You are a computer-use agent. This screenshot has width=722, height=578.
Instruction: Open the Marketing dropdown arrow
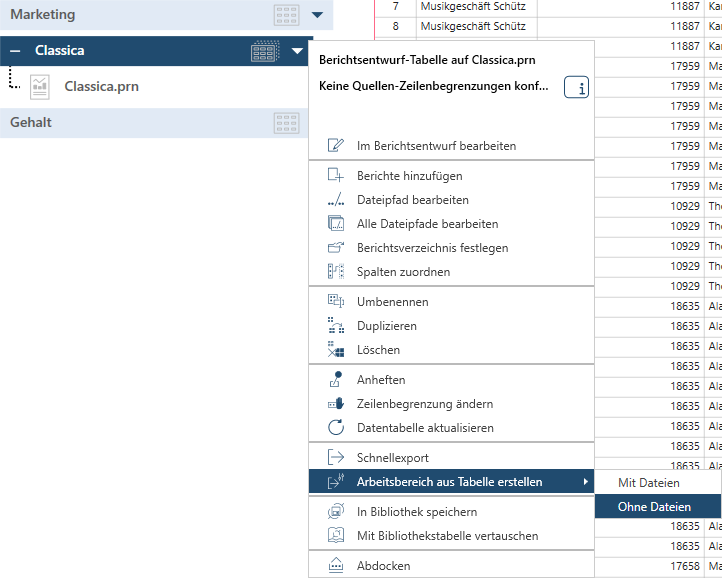317,15
